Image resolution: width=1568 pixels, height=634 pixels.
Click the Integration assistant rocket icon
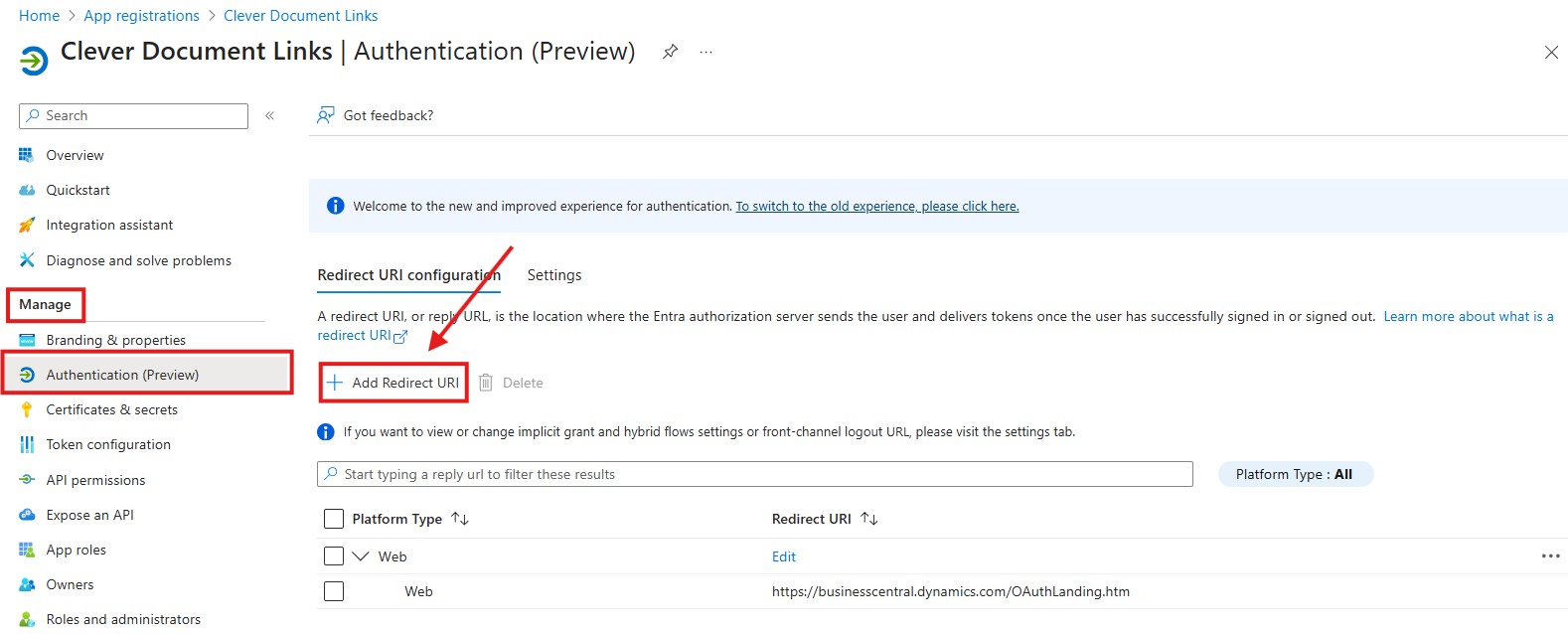pyautogui.click(x=27, y=225)
